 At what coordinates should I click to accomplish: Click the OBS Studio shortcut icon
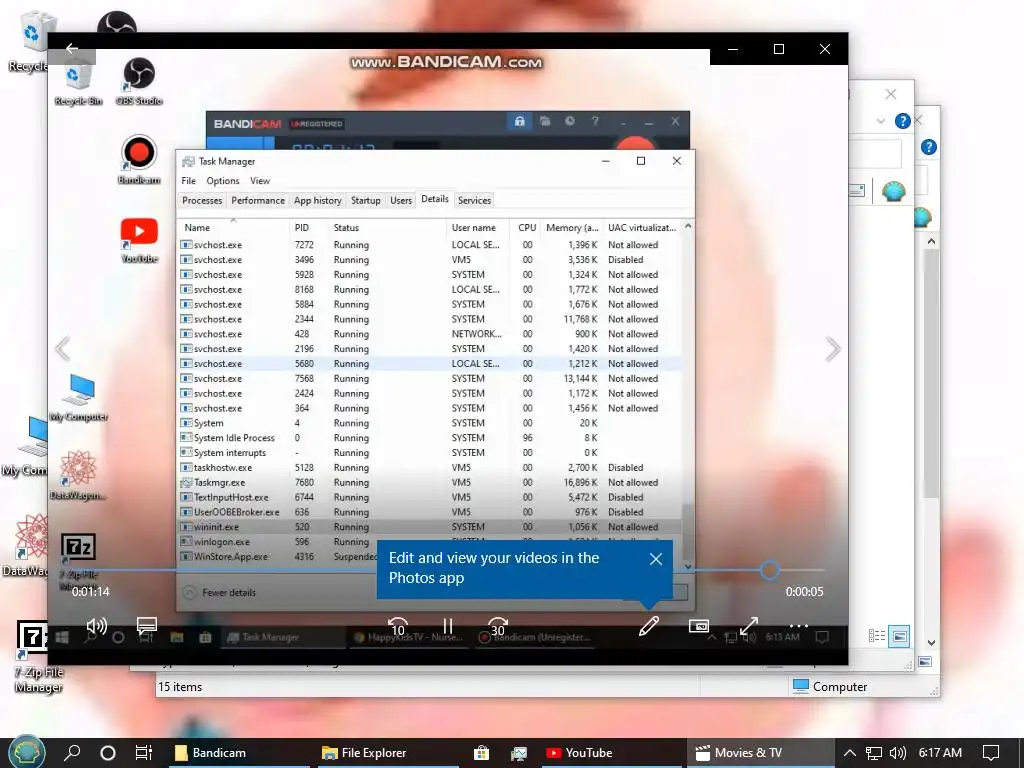click(x=139, y=81)
